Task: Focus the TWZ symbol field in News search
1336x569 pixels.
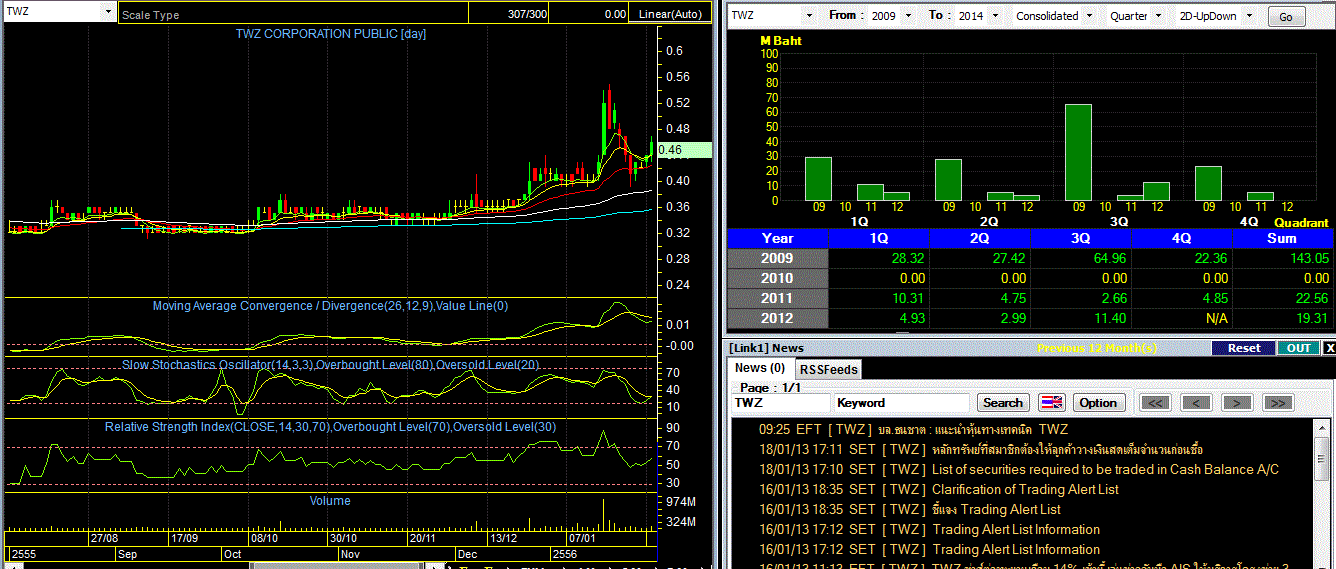Action: click(780, 403)
